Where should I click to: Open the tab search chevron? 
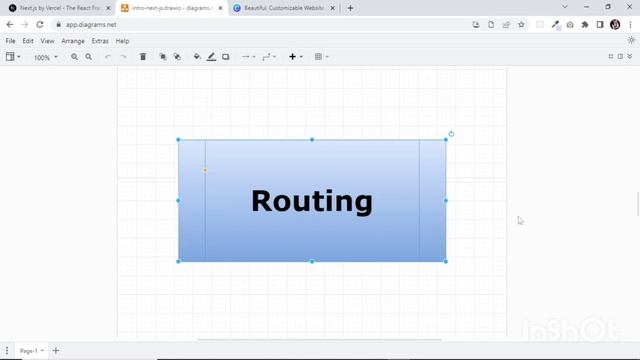click(565, 7)
